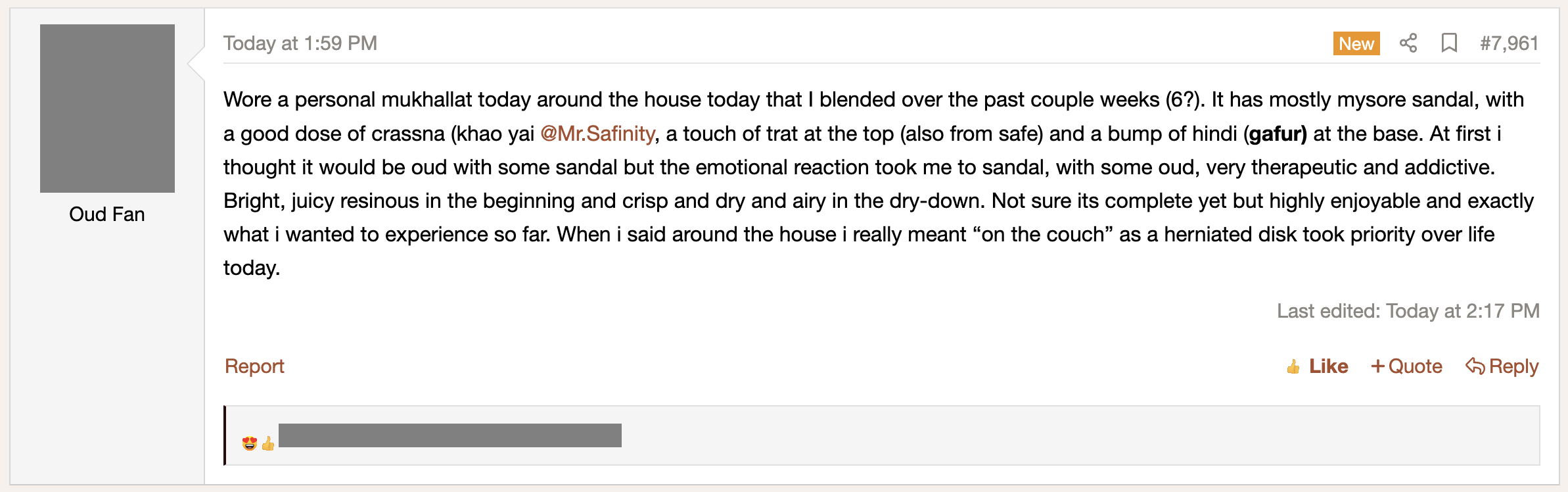Image resolution: width=1568 pixels, height=492 pixels.
Task: Report this post
Action: (x=254, y=366)
